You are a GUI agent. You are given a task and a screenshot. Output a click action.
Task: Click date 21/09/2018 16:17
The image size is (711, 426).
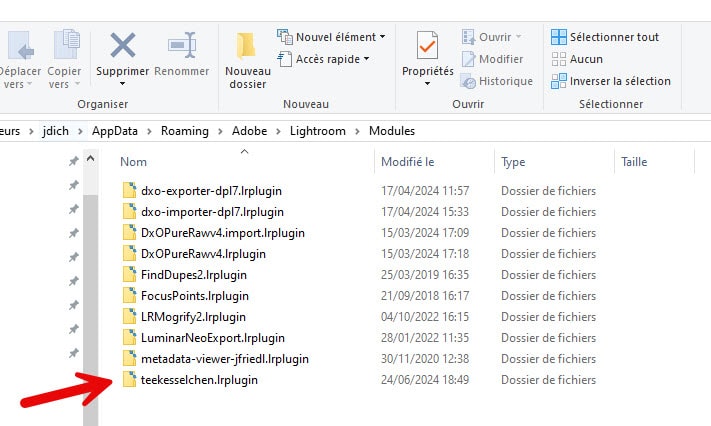[x=425, y=296]
